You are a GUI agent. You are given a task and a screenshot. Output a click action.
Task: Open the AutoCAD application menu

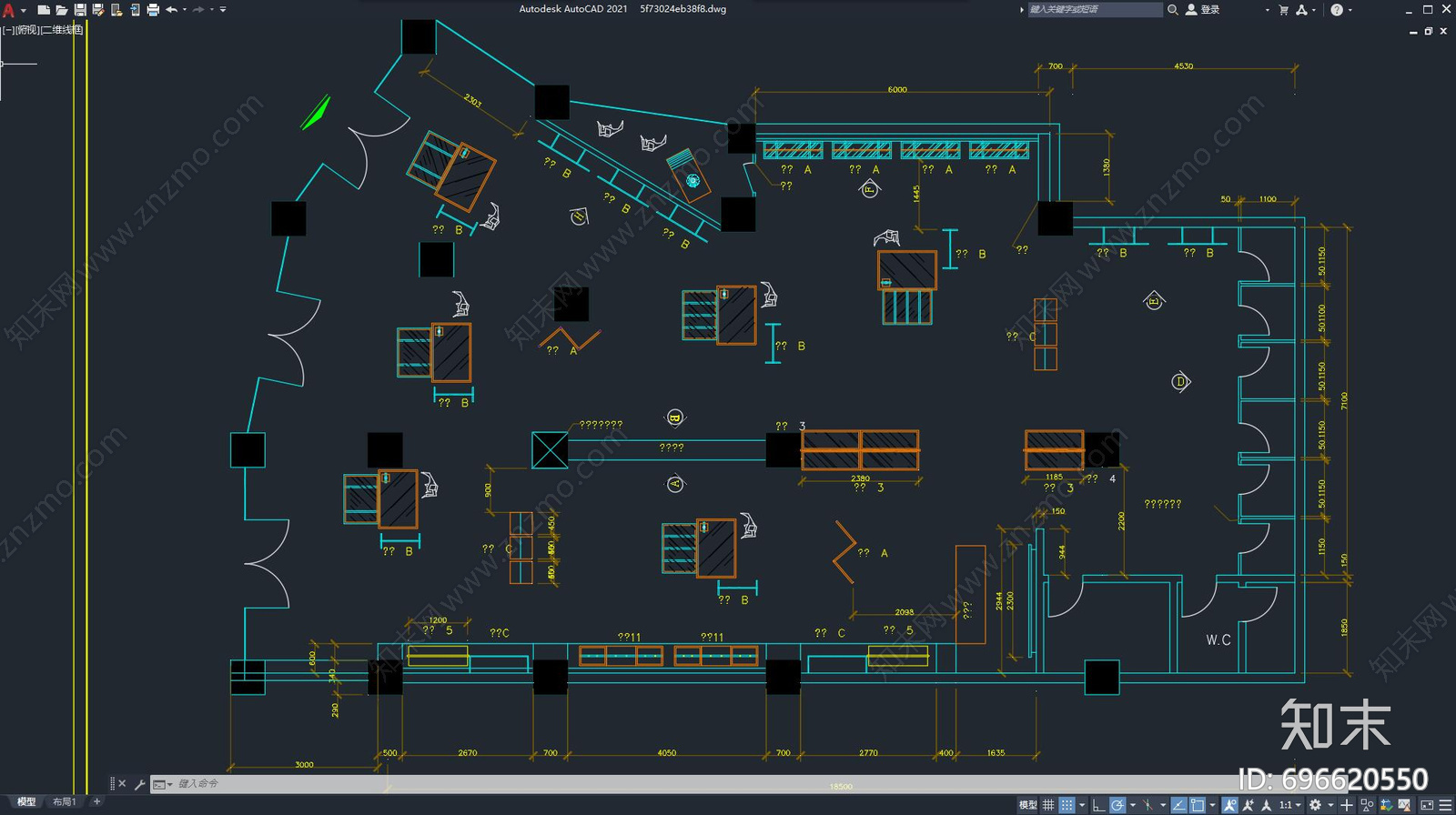tap(9, 10)
